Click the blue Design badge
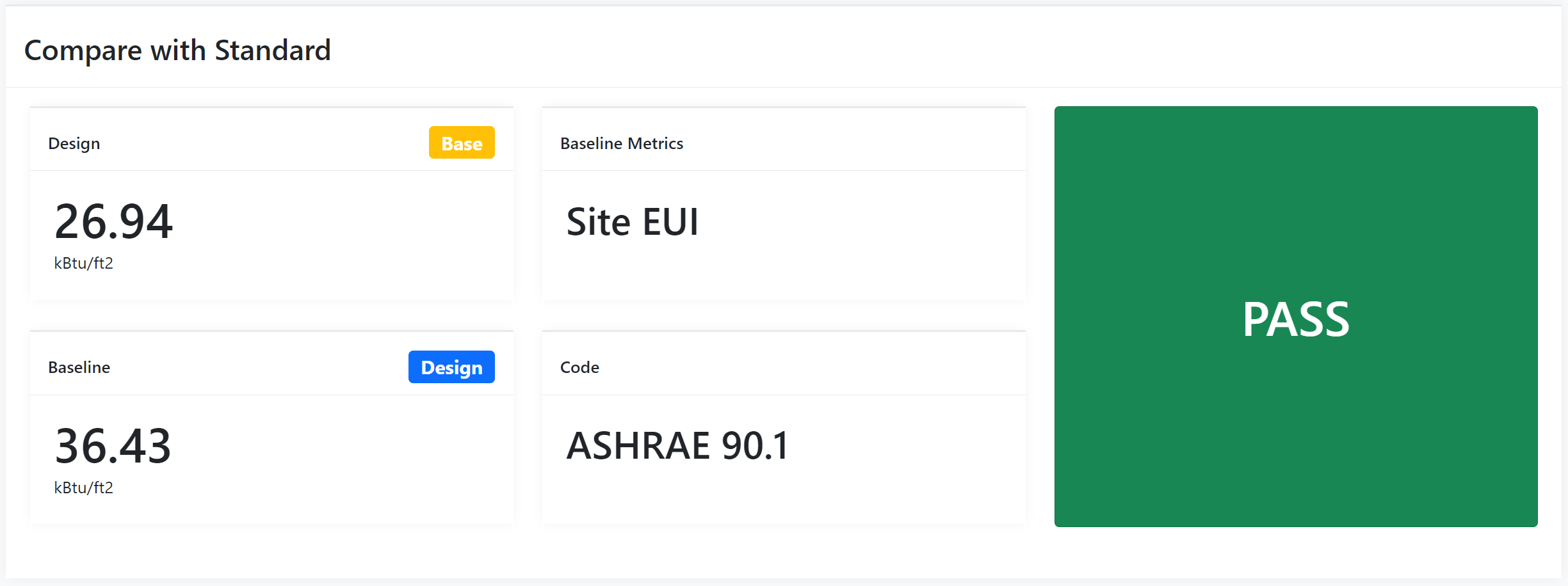 (x=451, y=367)
